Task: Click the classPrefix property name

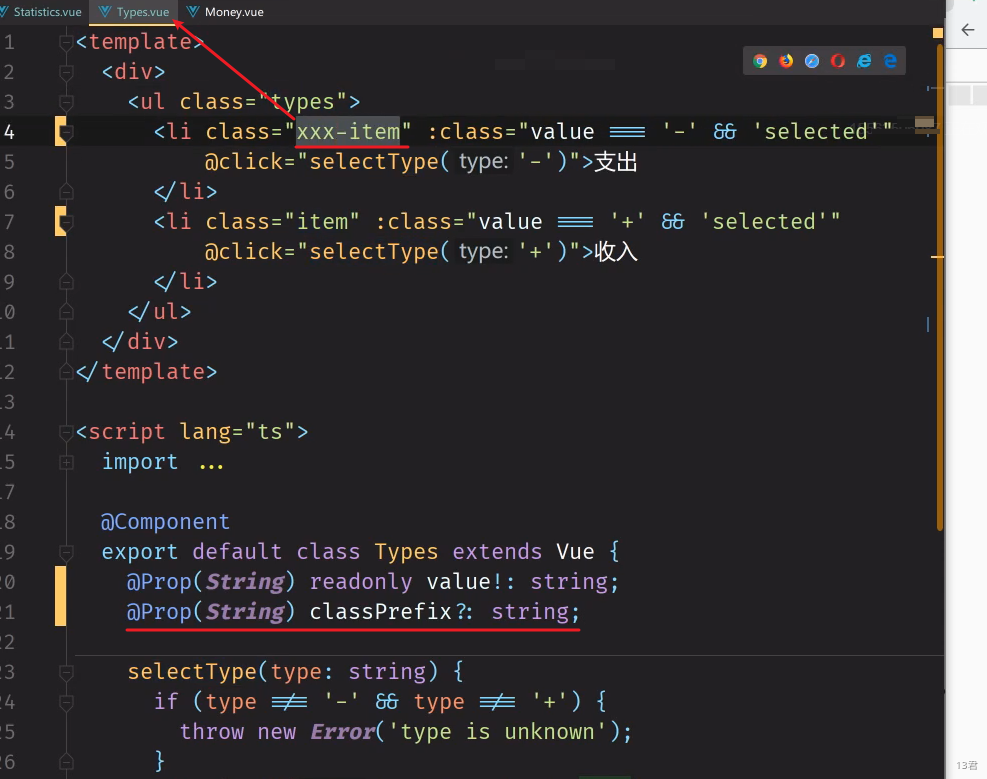Action: pyautogui.click(x=380, y=612)
